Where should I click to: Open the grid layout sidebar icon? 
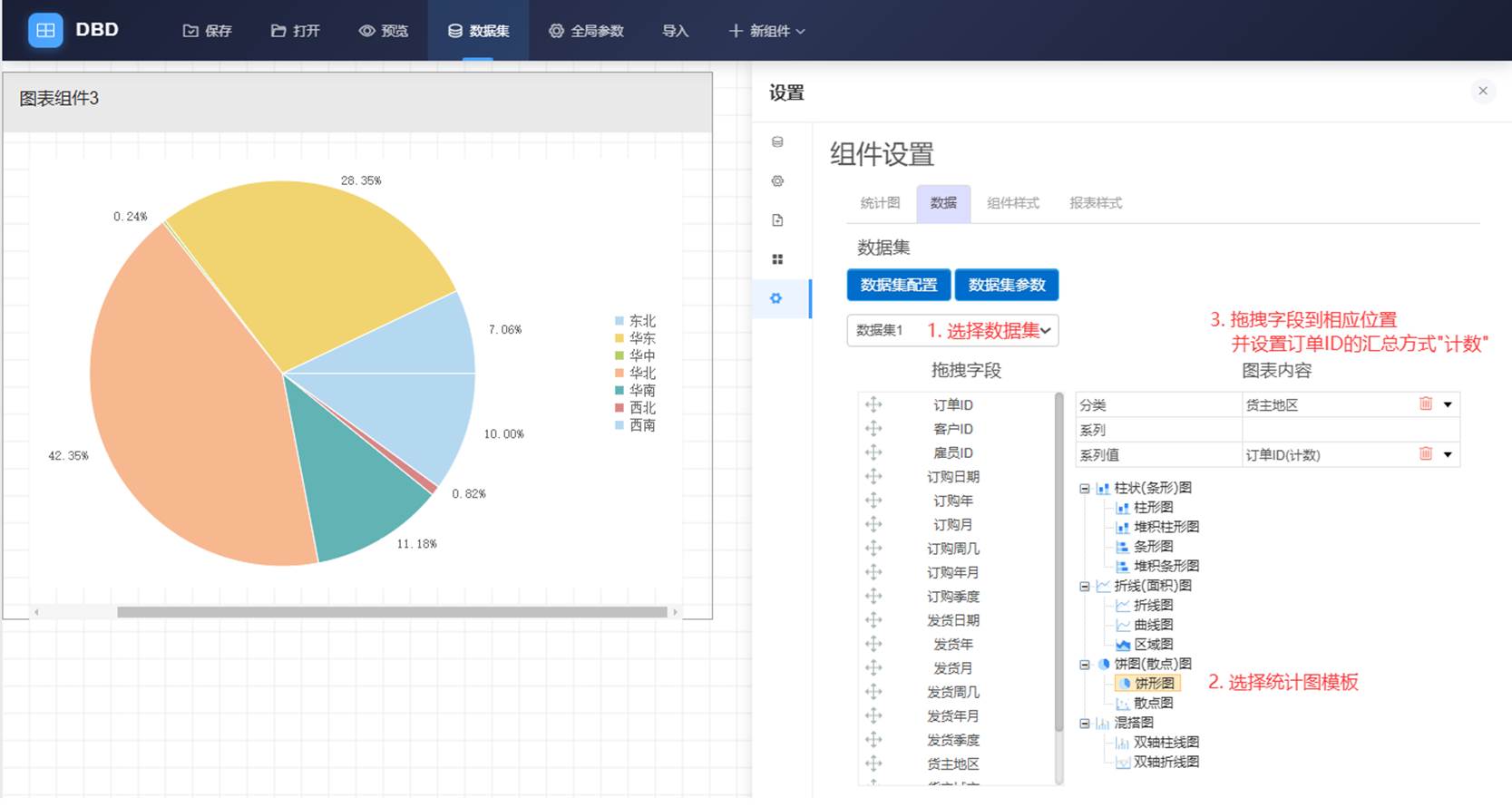pyautogui.click(x=777, y=259)
